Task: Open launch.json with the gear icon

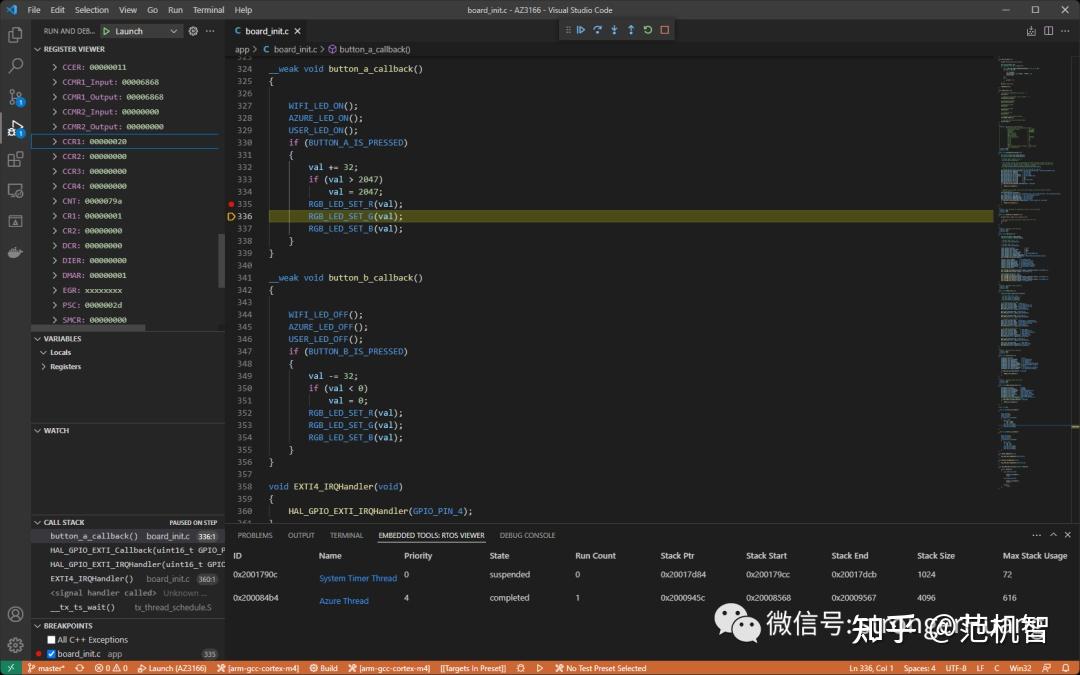Action: (193, 31)
